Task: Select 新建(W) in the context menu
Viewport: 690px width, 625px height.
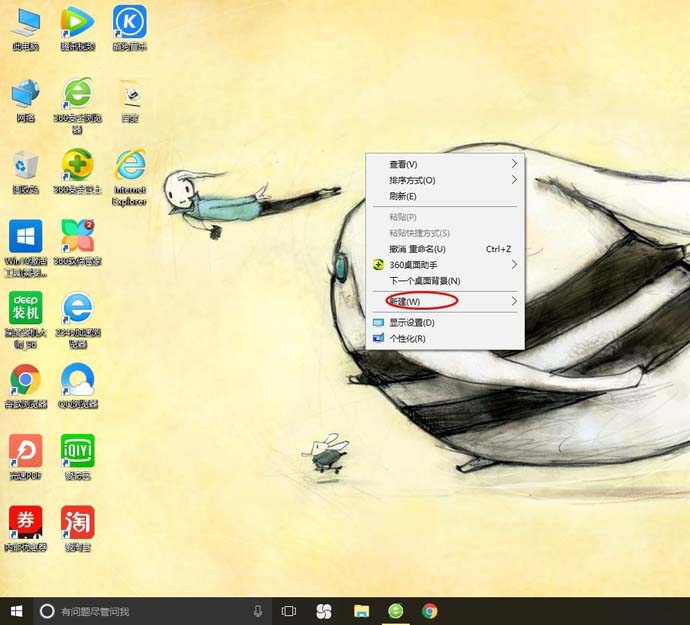Action: 445,301
